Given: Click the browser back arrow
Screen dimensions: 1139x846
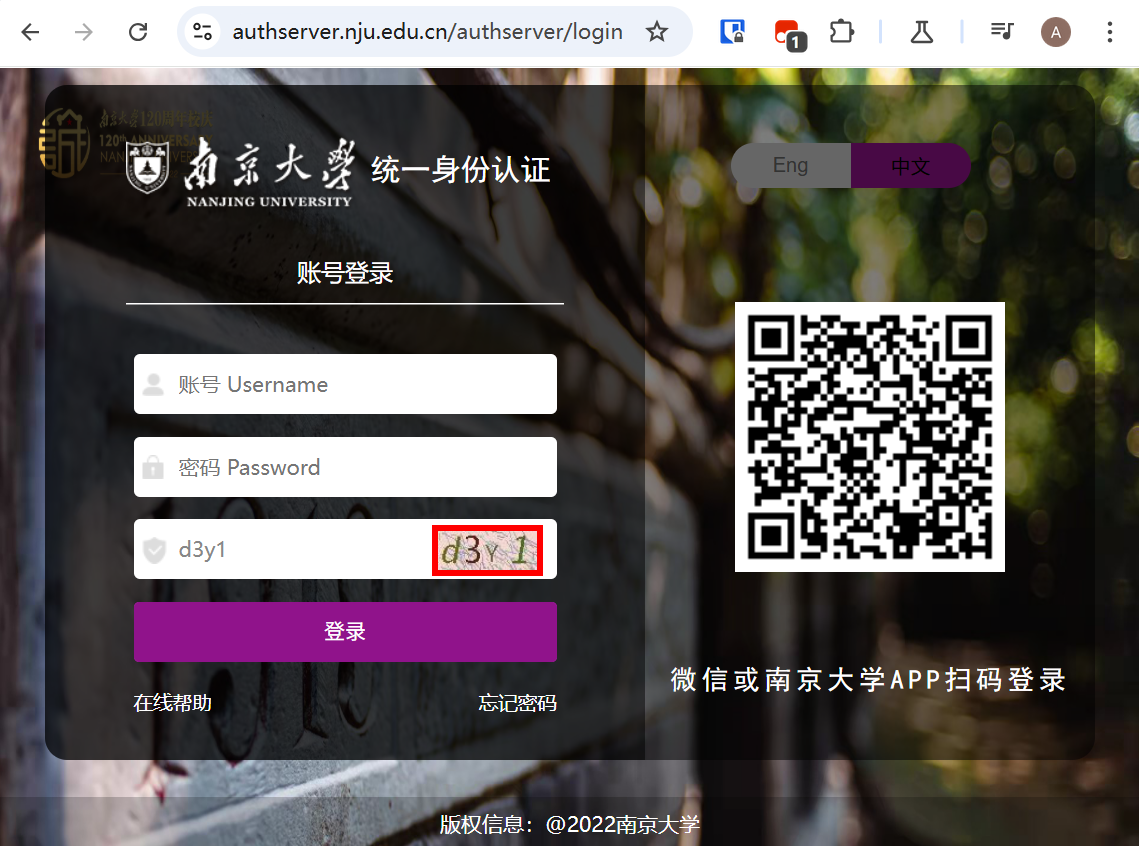Looking at the screenshot, I should tap(30, 32).
